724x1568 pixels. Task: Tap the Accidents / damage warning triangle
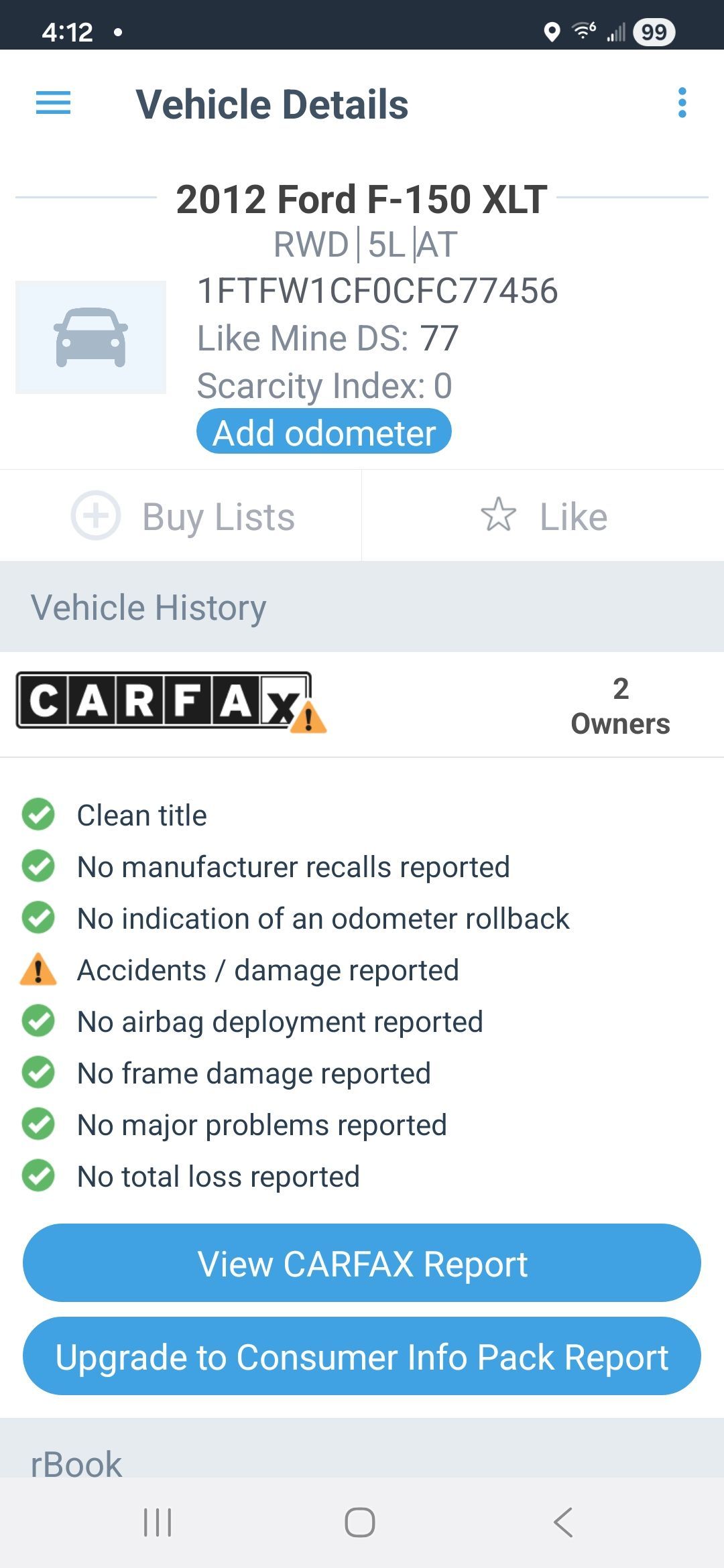[38, 970]
